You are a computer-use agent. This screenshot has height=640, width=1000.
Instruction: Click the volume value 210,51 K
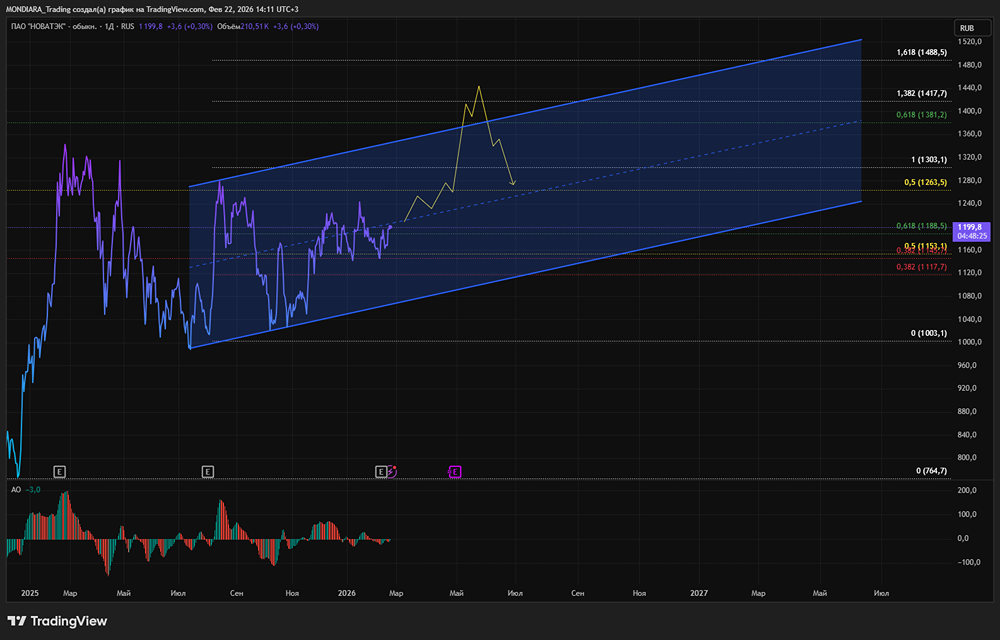coord(254,27)
